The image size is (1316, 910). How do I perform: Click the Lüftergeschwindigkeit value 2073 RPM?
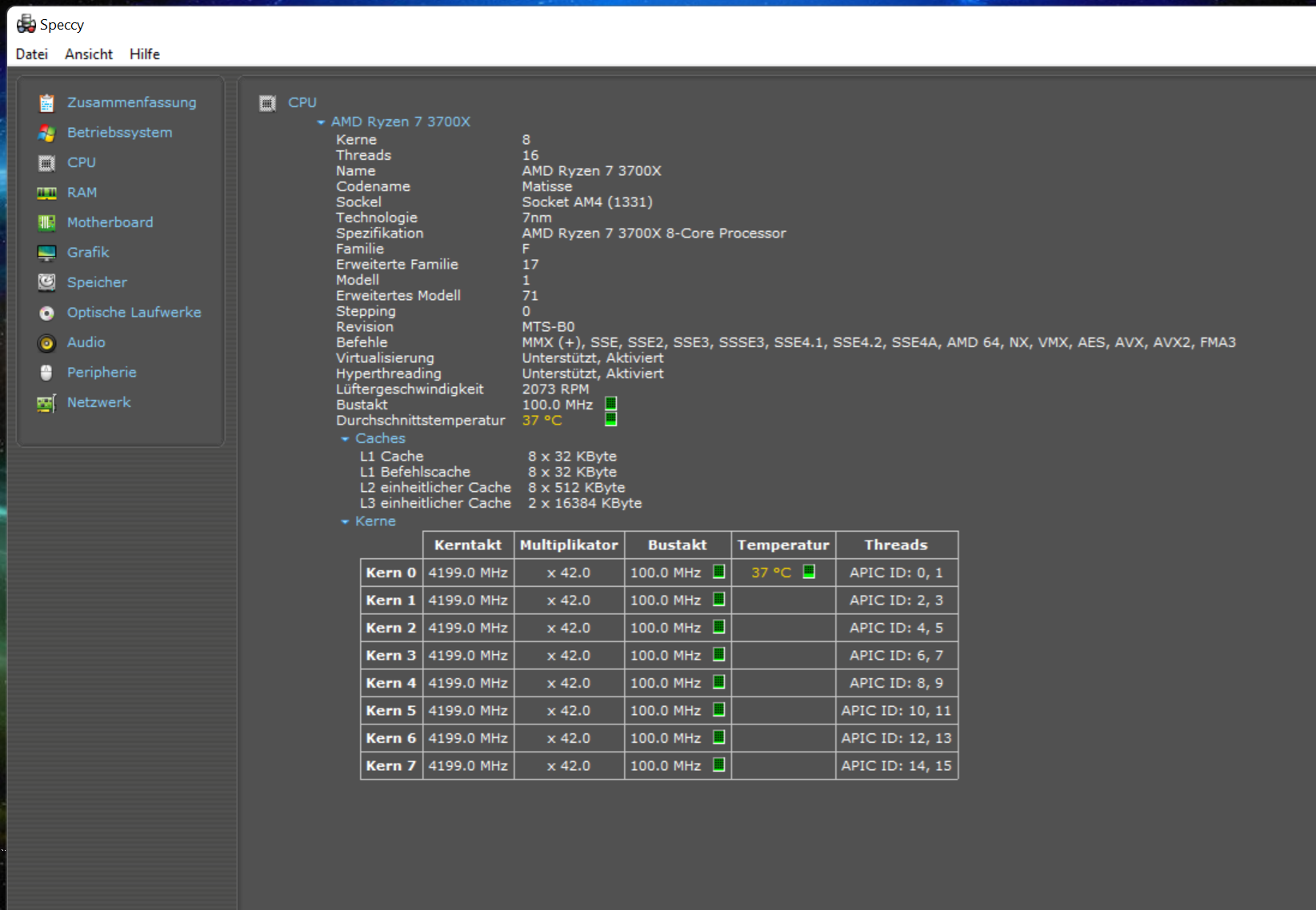555,389
